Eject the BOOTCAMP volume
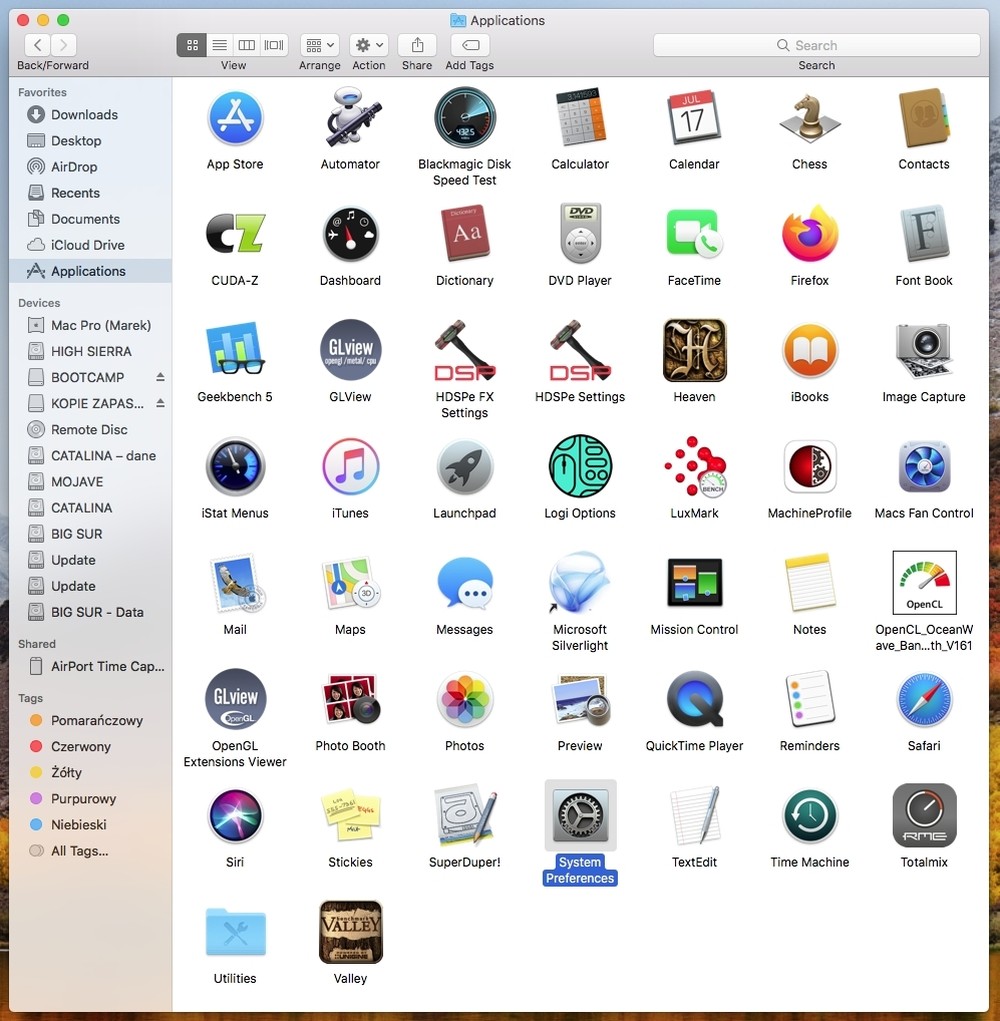 (x=160, y=377)
